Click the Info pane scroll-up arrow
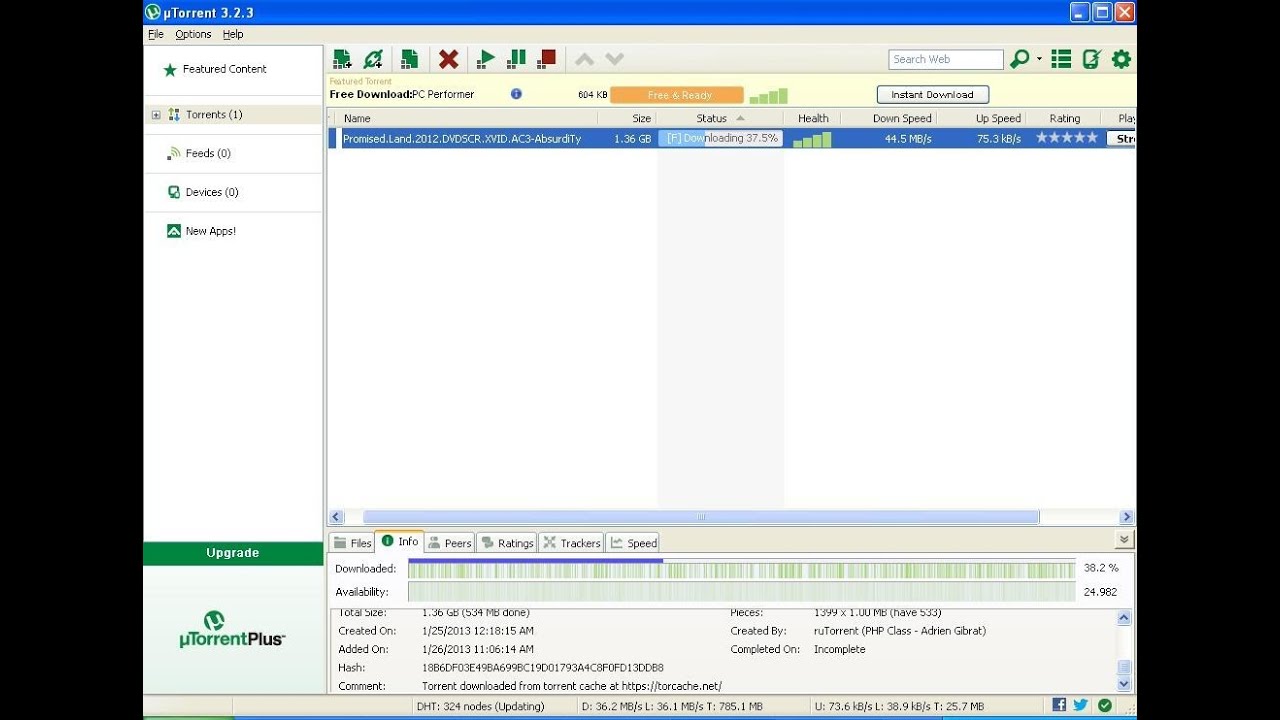 [1124, 619]
